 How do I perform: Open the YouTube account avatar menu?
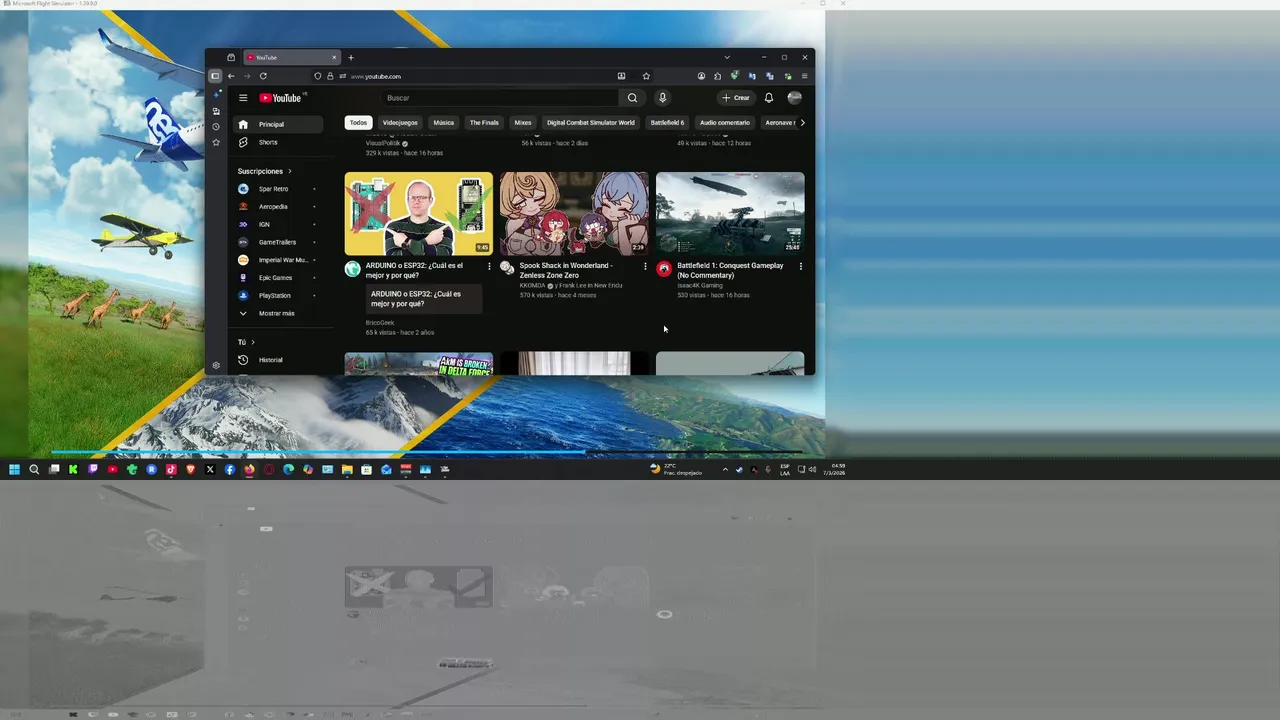795,98
